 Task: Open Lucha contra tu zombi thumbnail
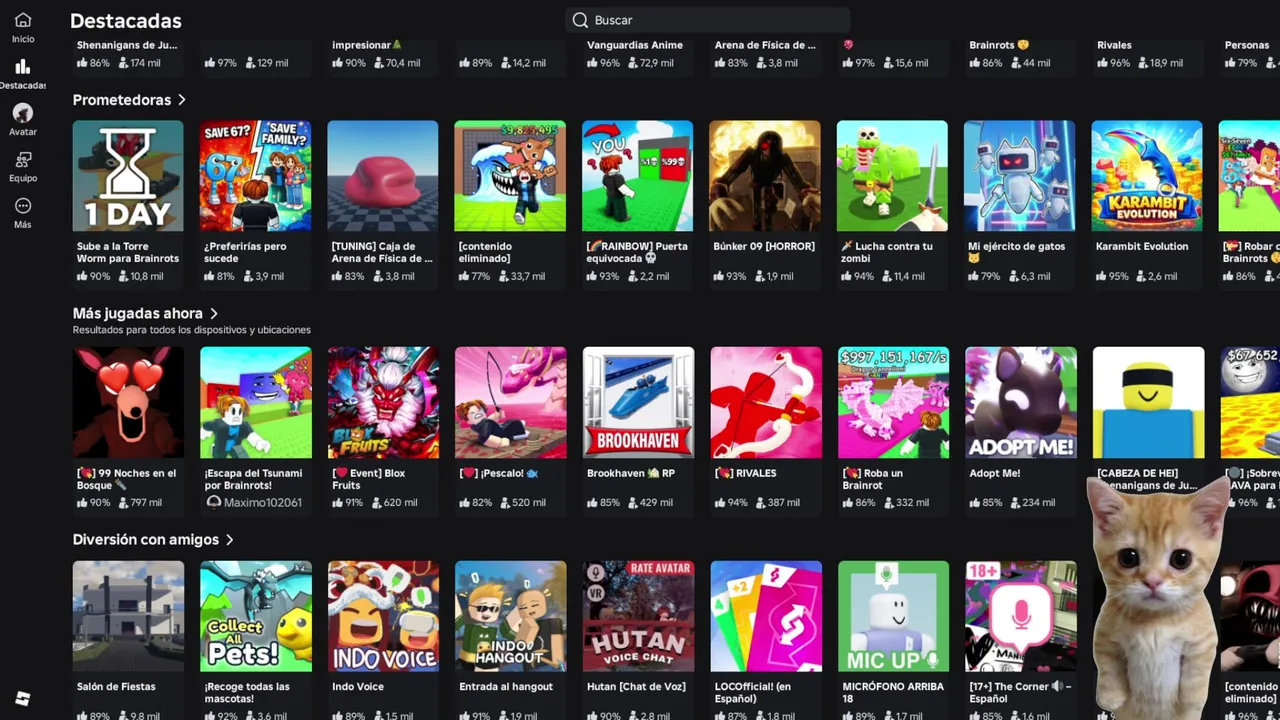point(892,176)
